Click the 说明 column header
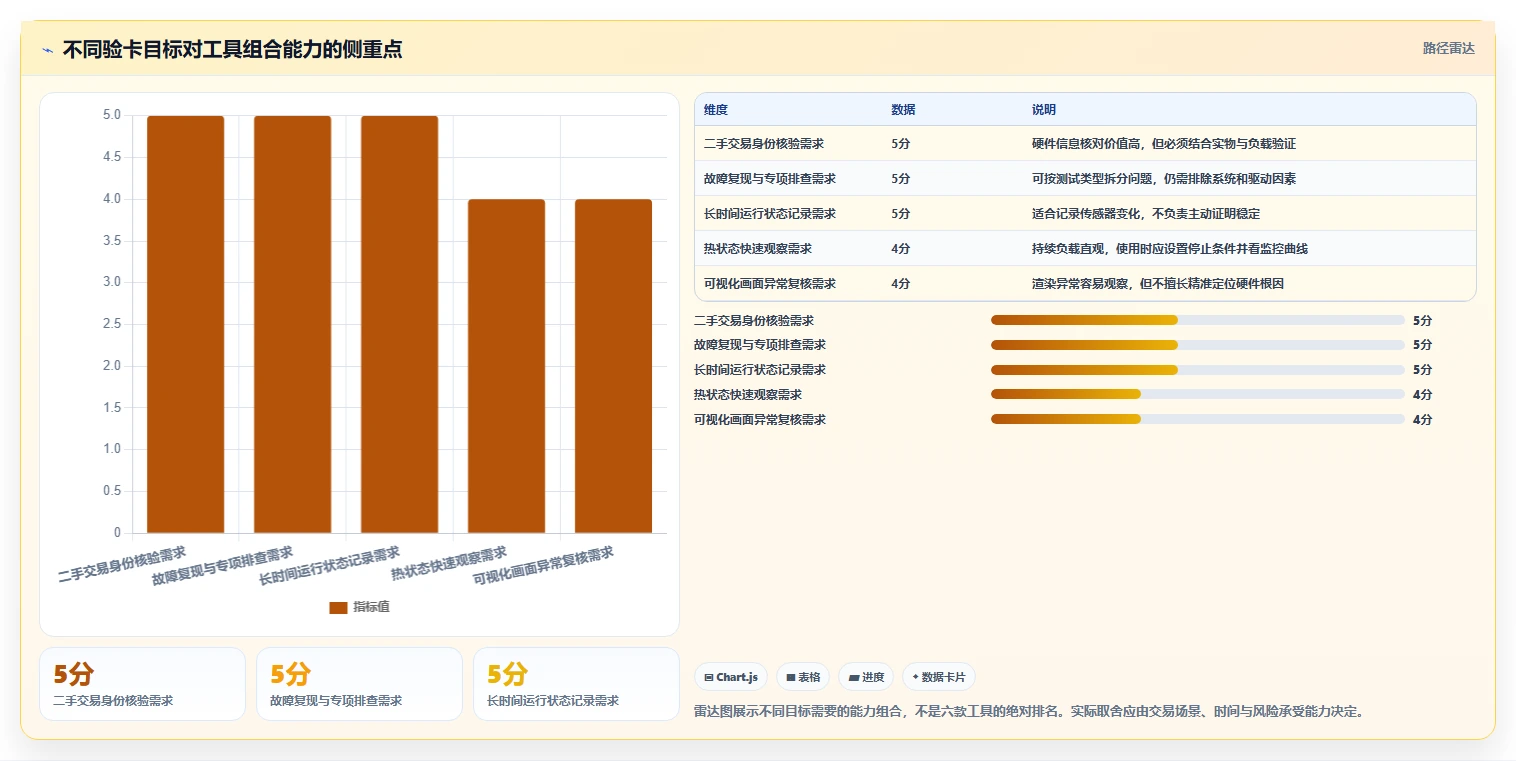1516x761 pixels. (x=1044, y=110)
